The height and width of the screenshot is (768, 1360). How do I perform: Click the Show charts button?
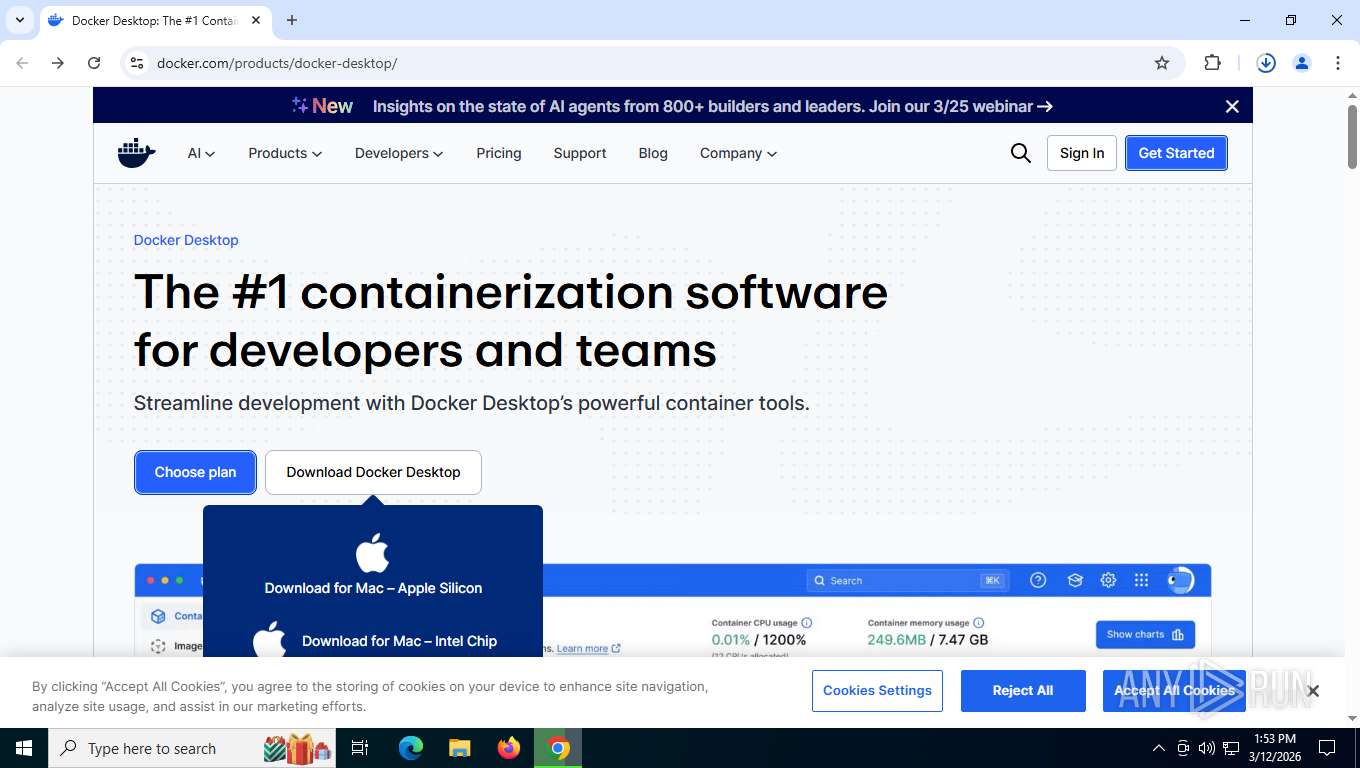[x=1145, y=635]
